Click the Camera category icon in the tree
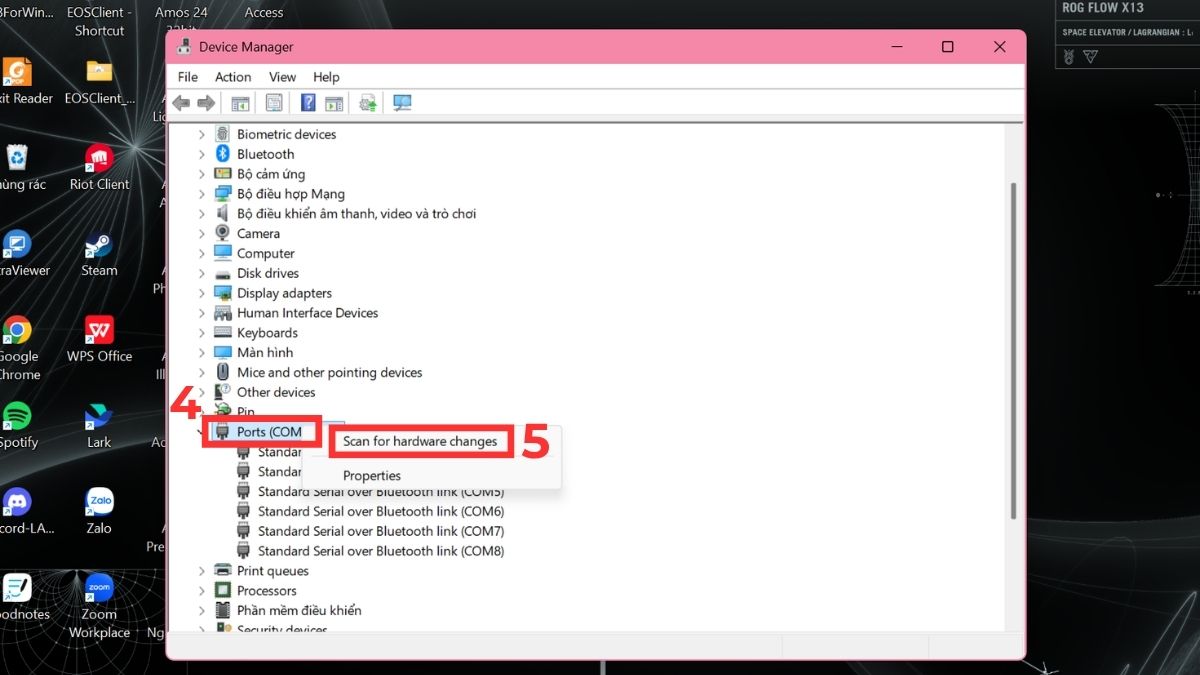Image resolution: width=1200 pixels, height=675 pixels. pos(223,233)
